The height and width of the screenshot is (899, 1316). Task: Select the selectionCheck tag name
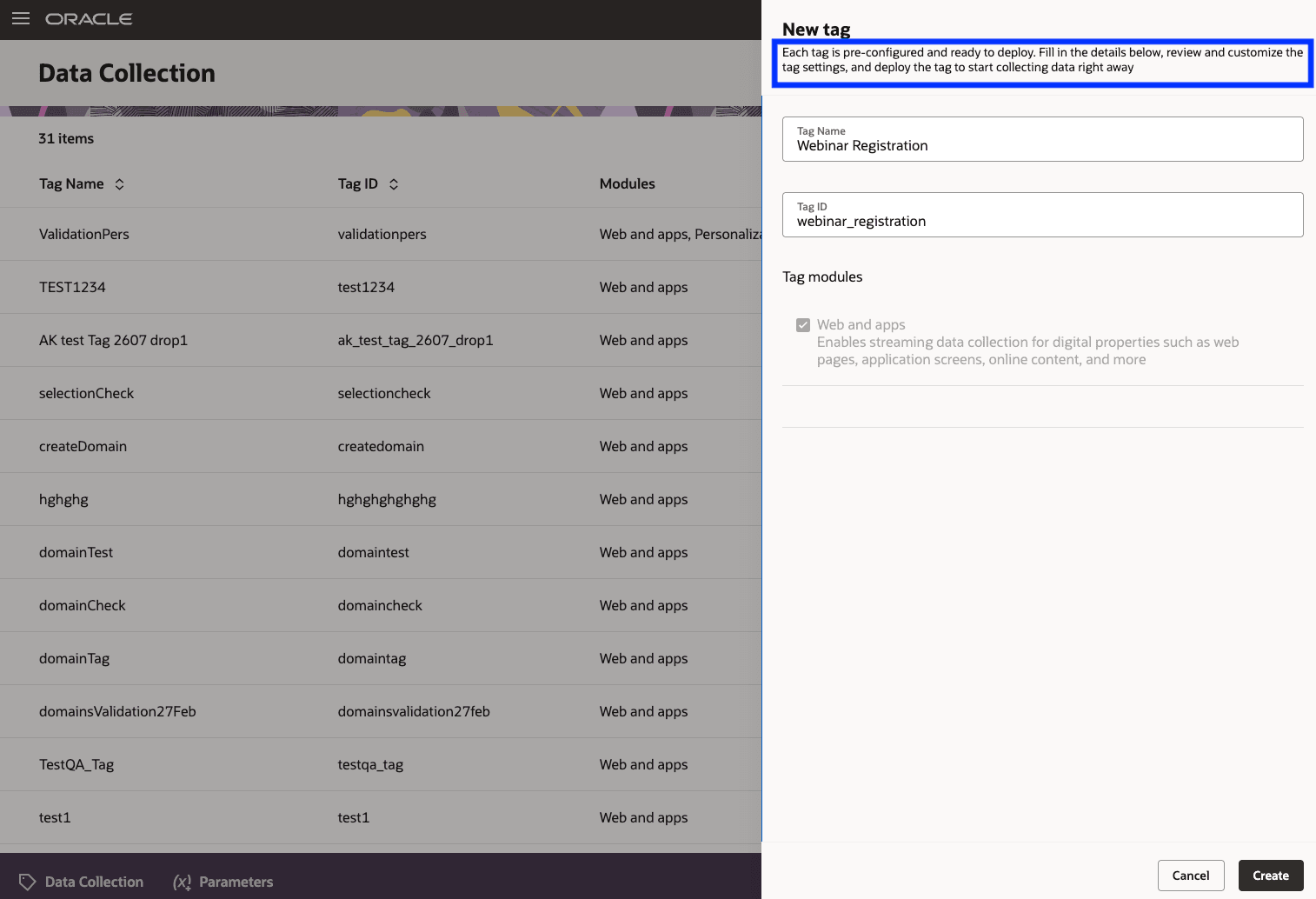86,393
